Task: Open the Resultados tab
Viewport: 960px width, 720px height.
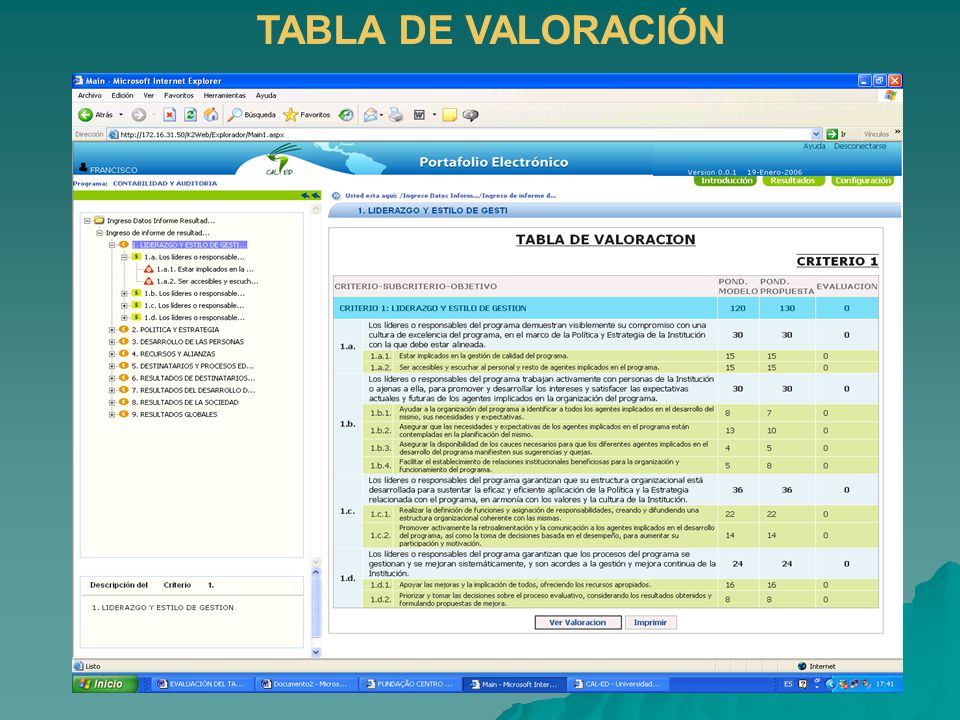Action: pyautogui.click(x=792, y=181)
